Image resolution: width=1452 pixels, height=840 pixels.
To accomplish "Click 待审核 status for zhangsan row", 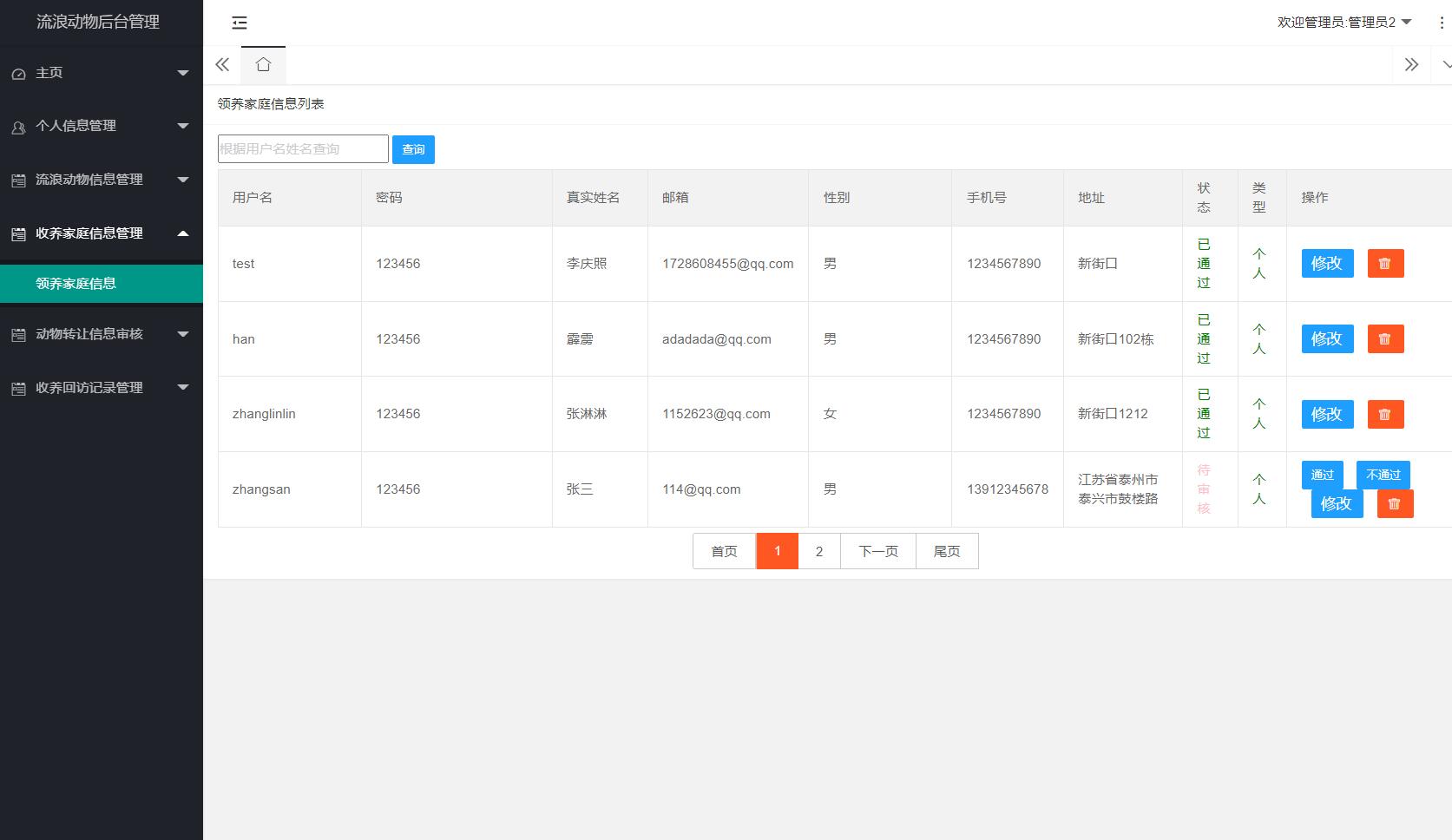I will [1203, 489].
